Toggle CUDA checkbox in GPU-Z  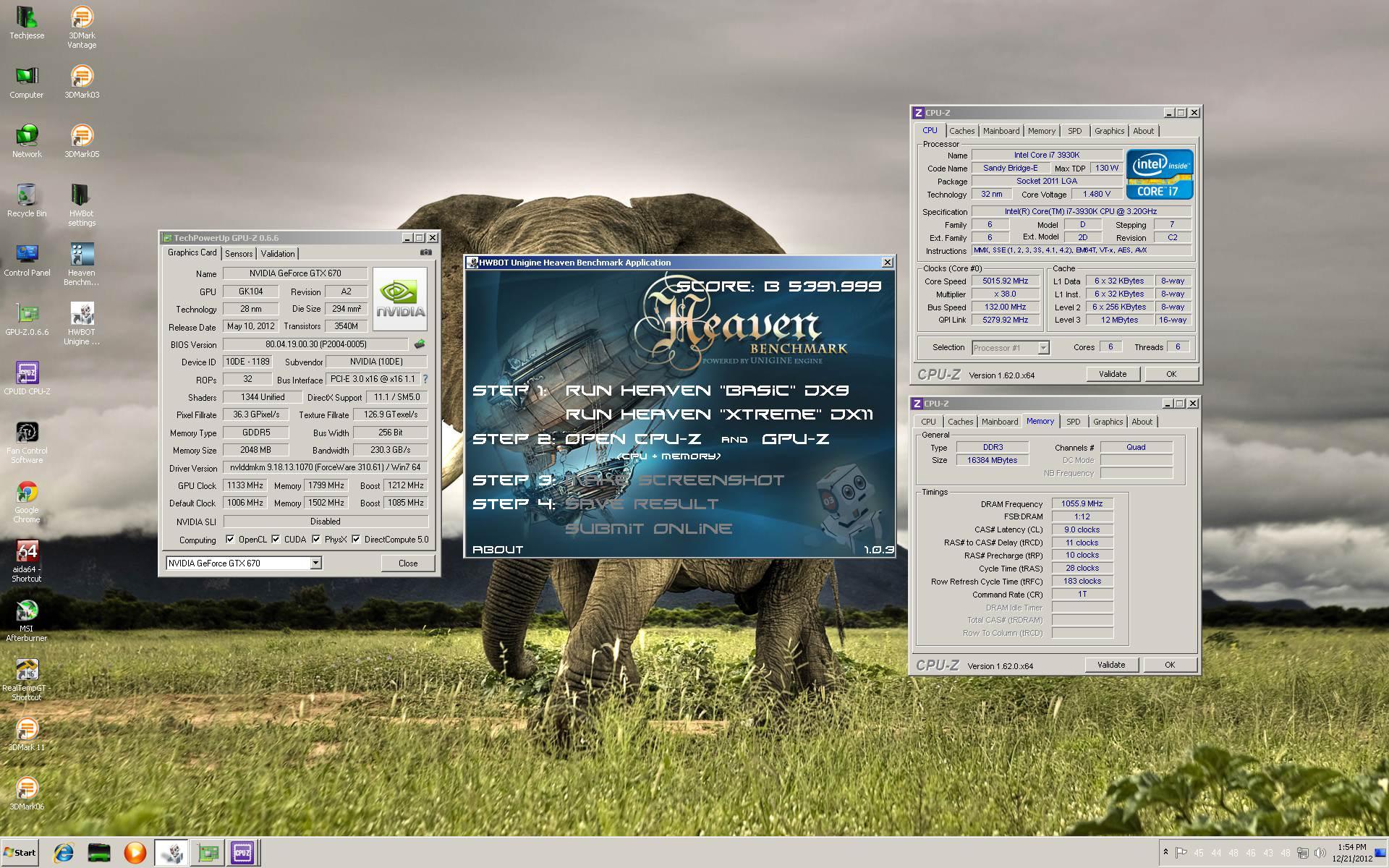coord(276,539)
